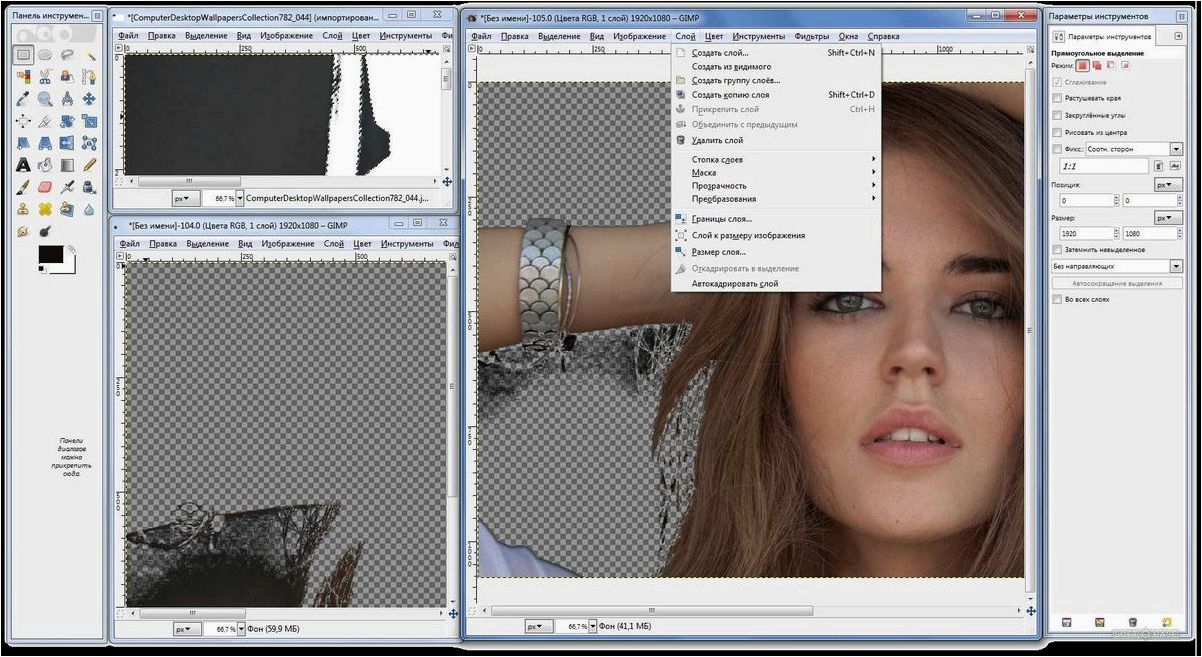Open the 'Размер' px unit dropdown

(x=1168, y=218)
